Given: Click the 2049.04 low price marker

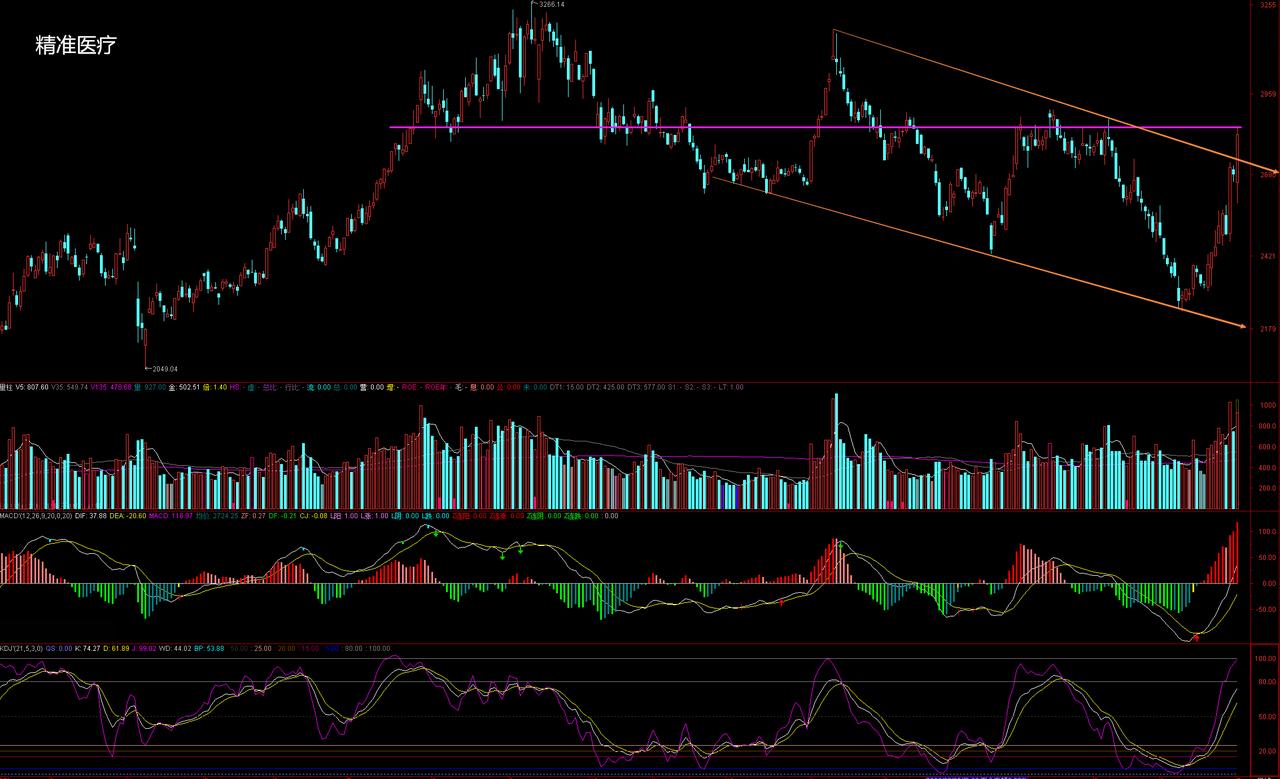Looking at the screenshot, I should [164, 369].
